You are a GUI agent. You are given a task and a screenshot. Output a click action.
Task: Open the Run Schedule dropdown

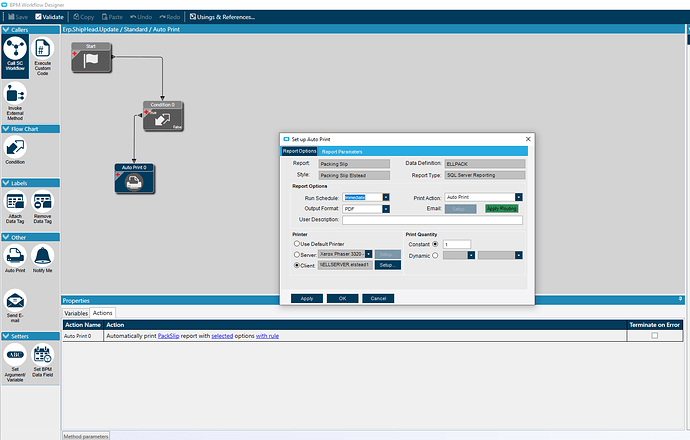tap(385, 198)
